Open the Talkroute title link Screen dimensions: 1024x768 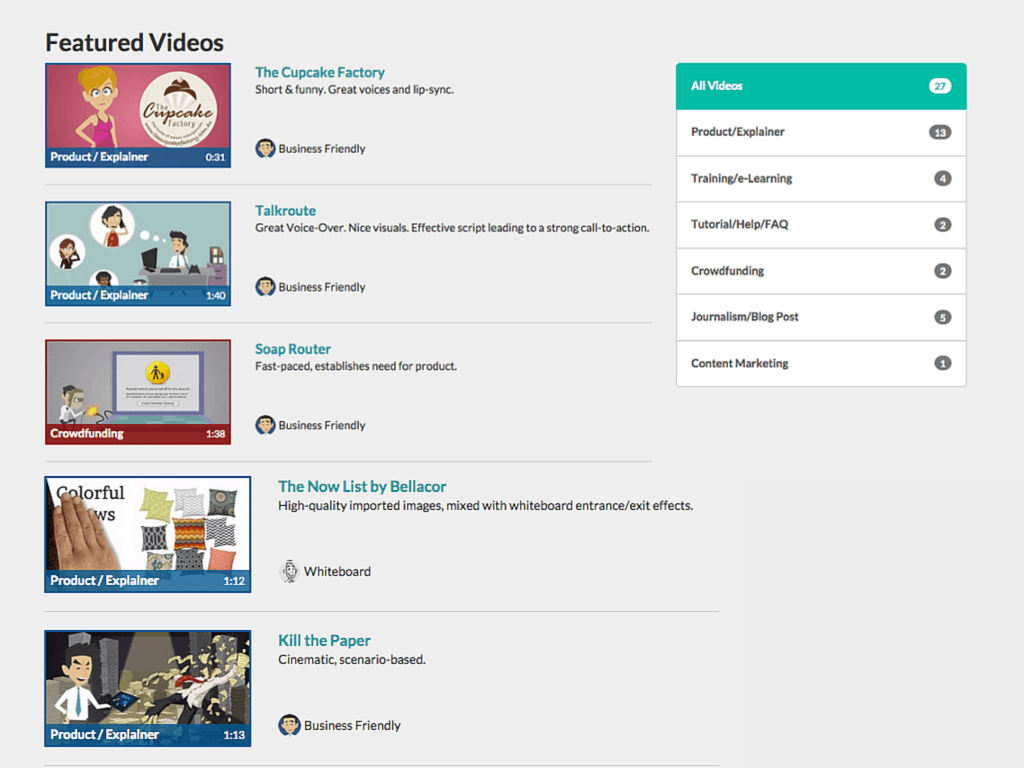(285, 211)
